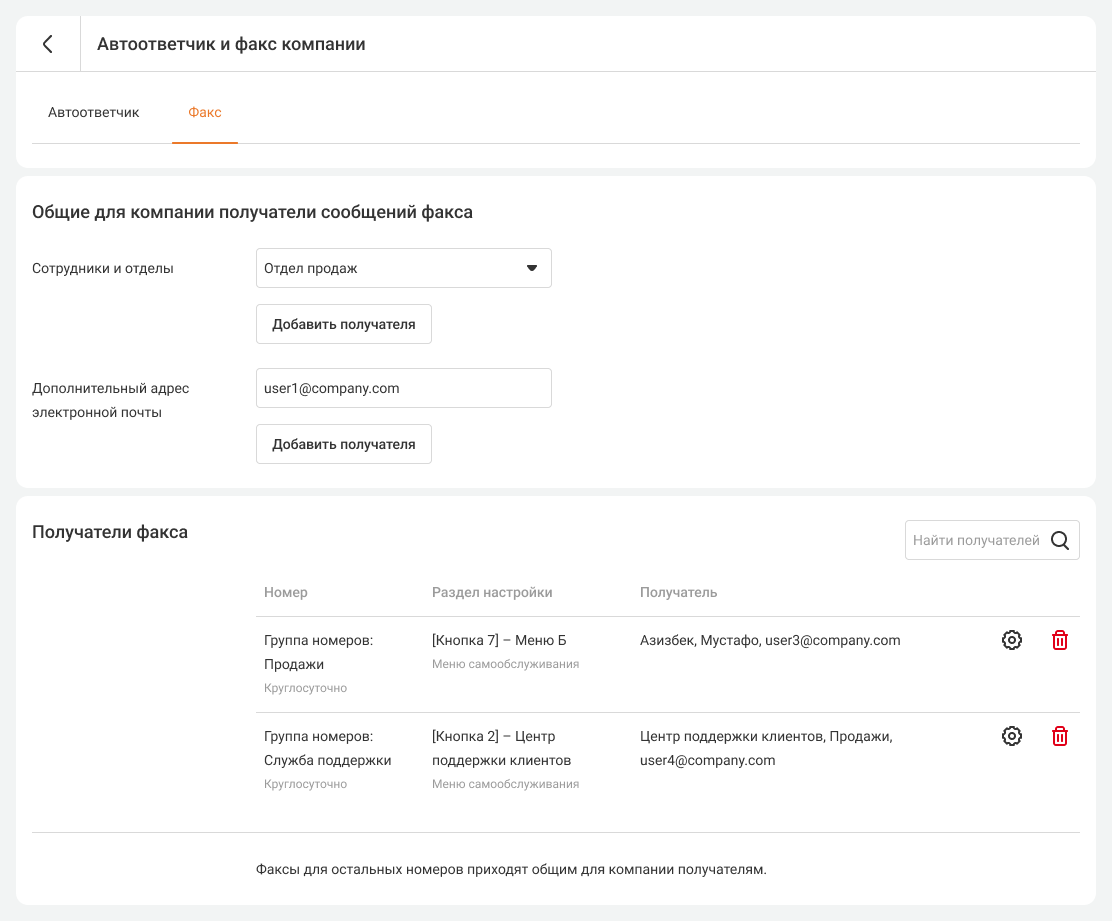1112x921 pixels.
Task: Click the Получатель column header
Action: pos(678,592)
